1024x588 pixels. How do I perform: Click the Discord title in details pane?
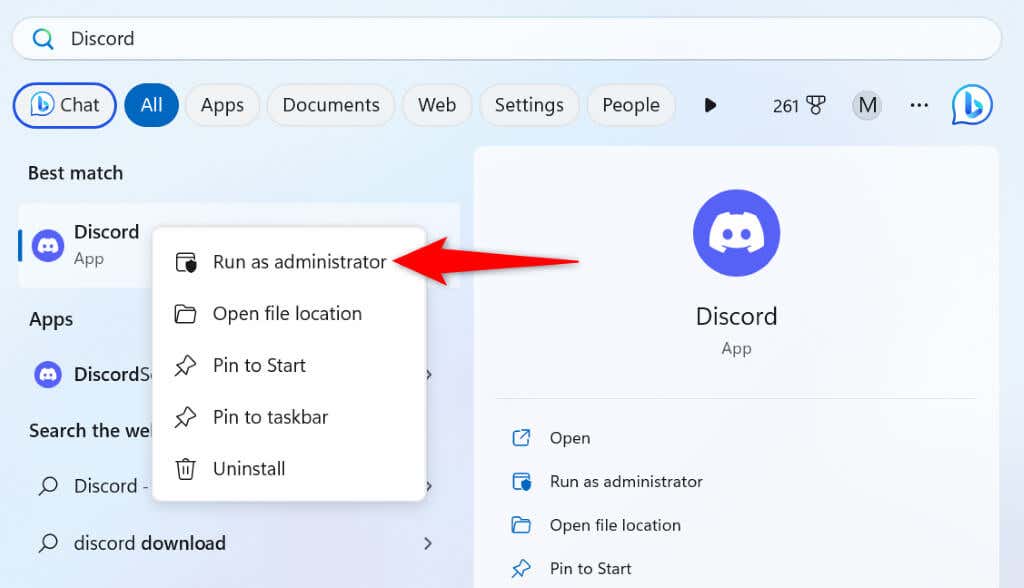(x=737, y=317)
